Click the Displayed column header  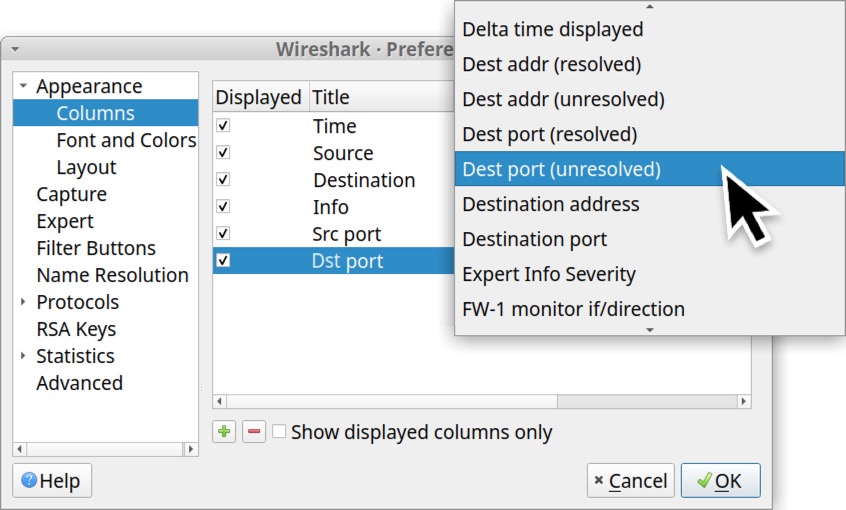pyautogui.click(x=261, y=97)
